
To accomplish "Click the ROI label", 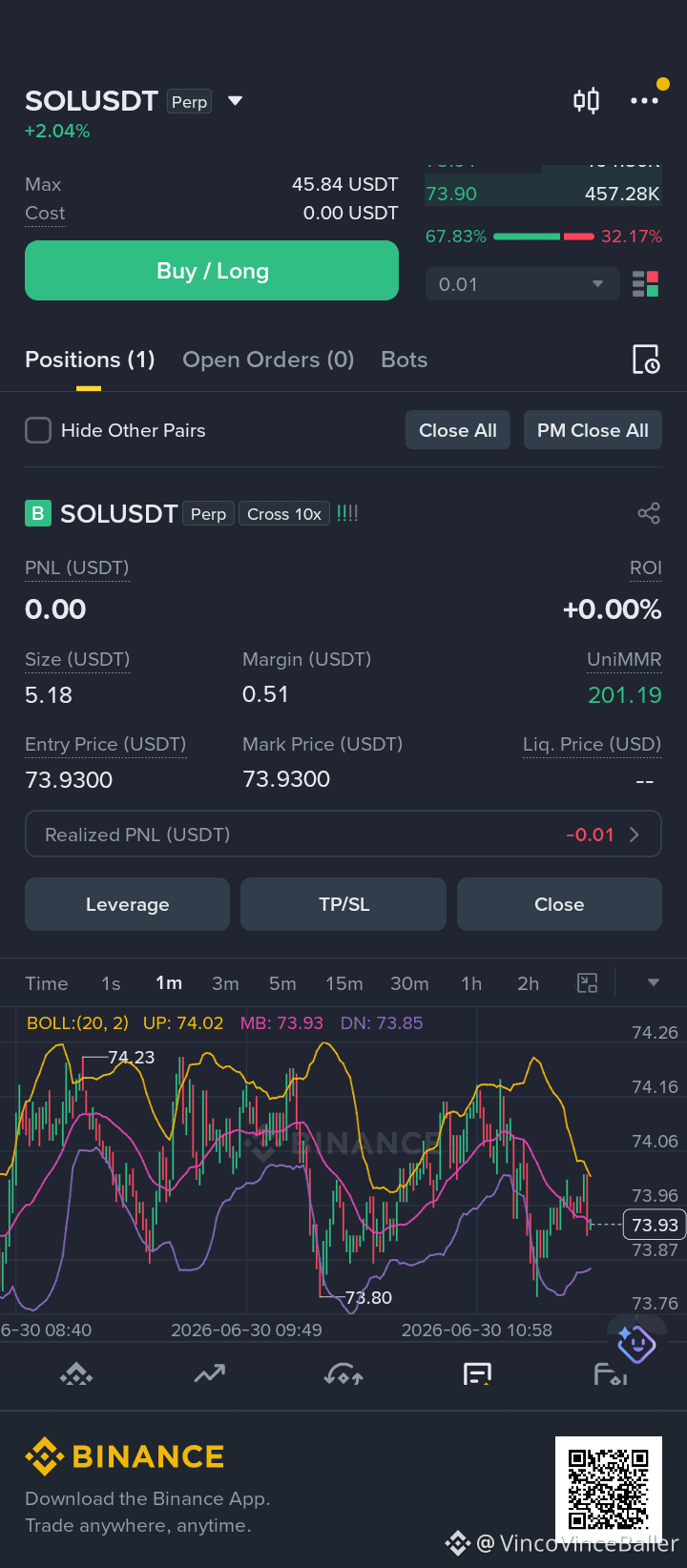I will (x=646, y=567).
